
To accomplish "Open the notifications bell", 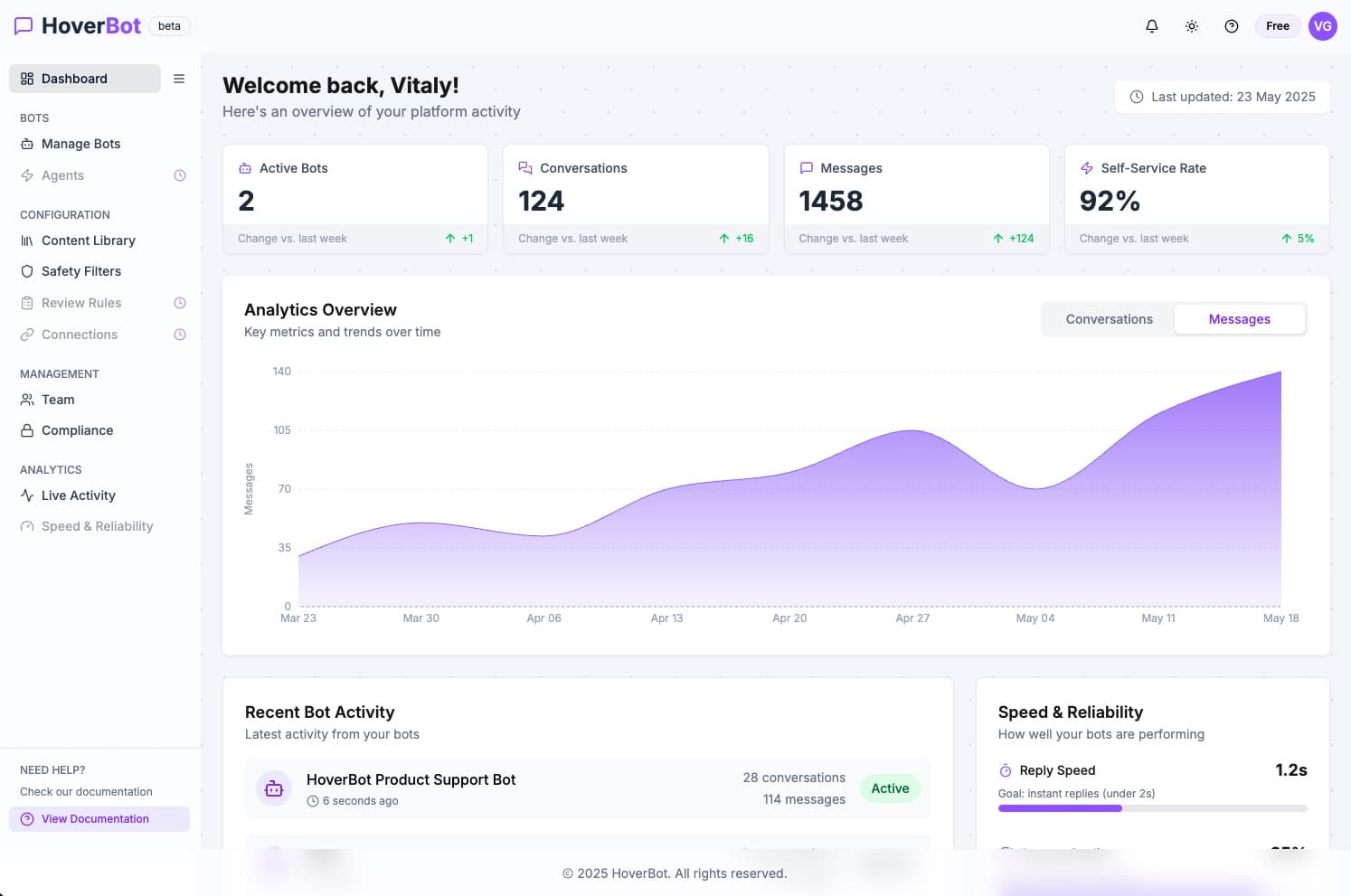I will pyautogui.click(x=1152, y=26).
